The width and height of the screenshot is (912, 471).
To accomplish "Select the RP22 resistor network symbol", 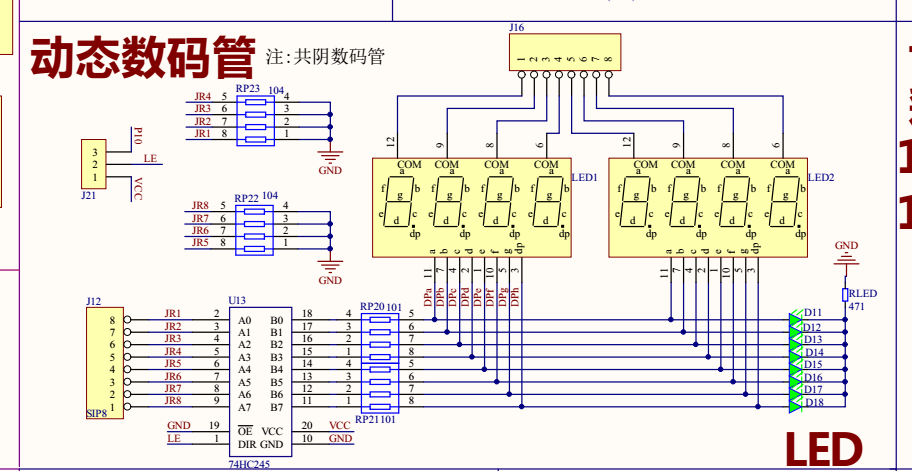I will coord(254,230).
